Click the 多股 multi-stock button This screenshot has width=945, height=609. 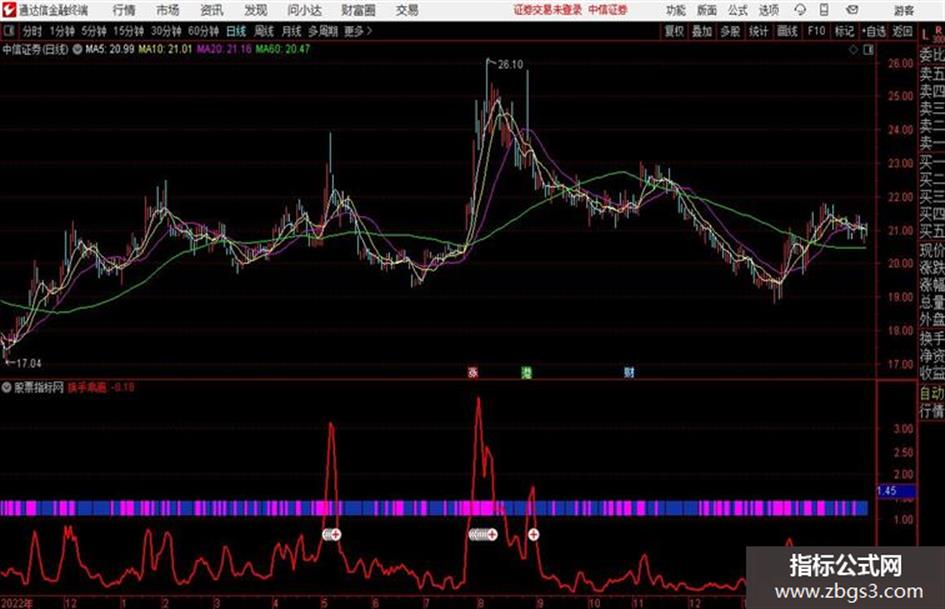tap(730, 31)
